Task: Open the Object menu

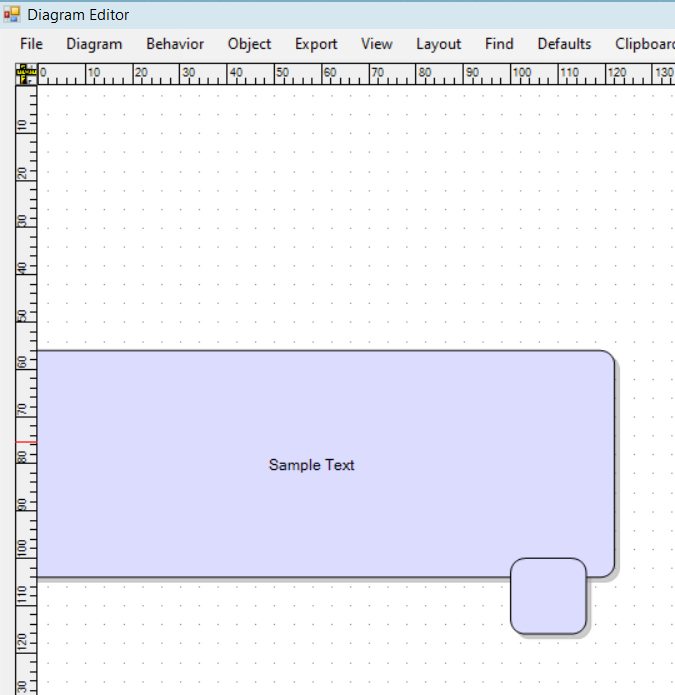Action: pos(249,44)
